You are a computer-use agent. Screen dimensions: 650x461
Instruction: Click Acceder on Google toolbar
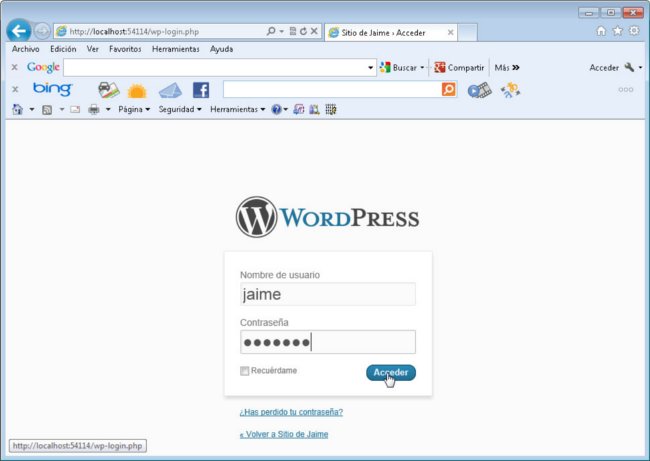604,68
